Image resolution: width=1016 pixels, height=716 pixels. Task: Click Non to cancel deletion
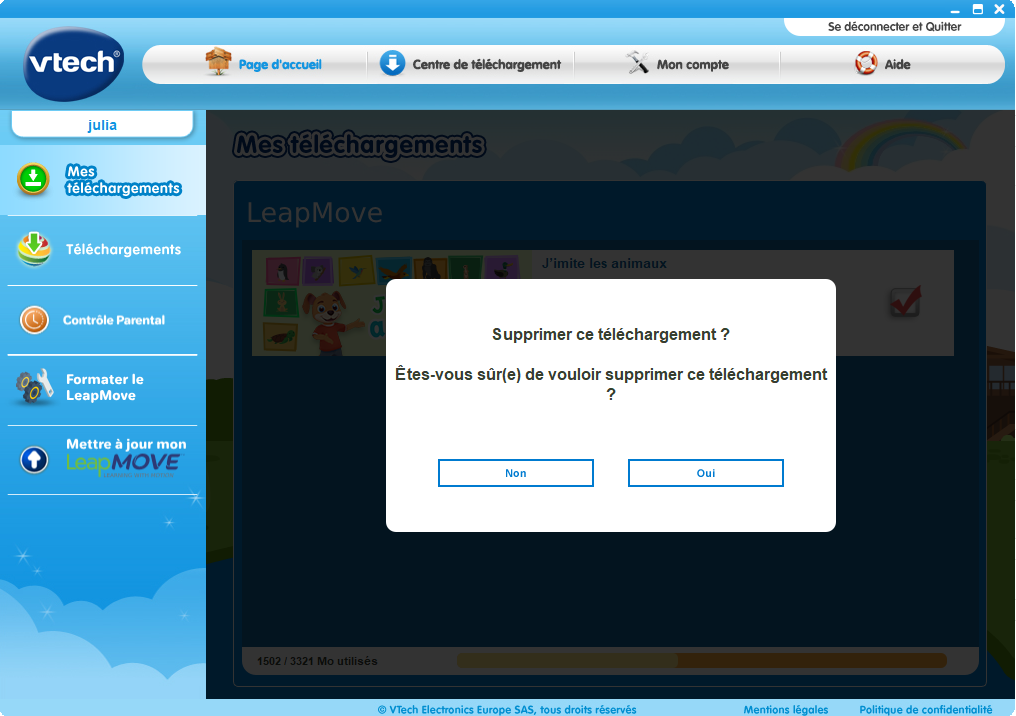(516, 473)
